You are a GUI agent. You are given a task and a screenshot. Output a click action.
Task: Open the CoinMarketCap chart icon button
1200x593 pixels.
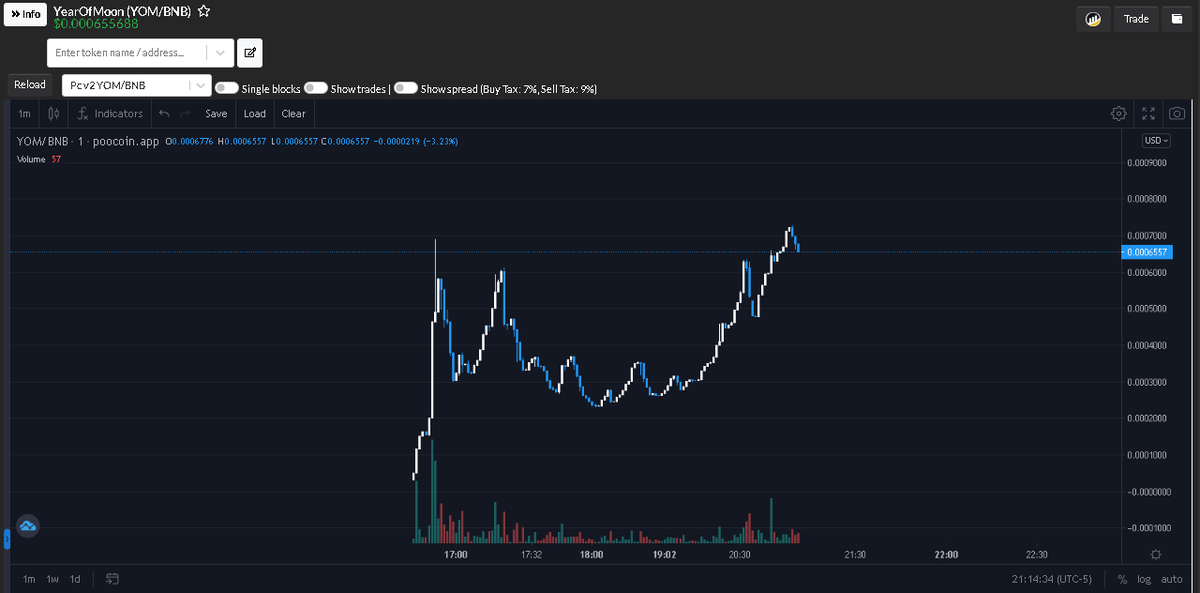point(1092,18)
